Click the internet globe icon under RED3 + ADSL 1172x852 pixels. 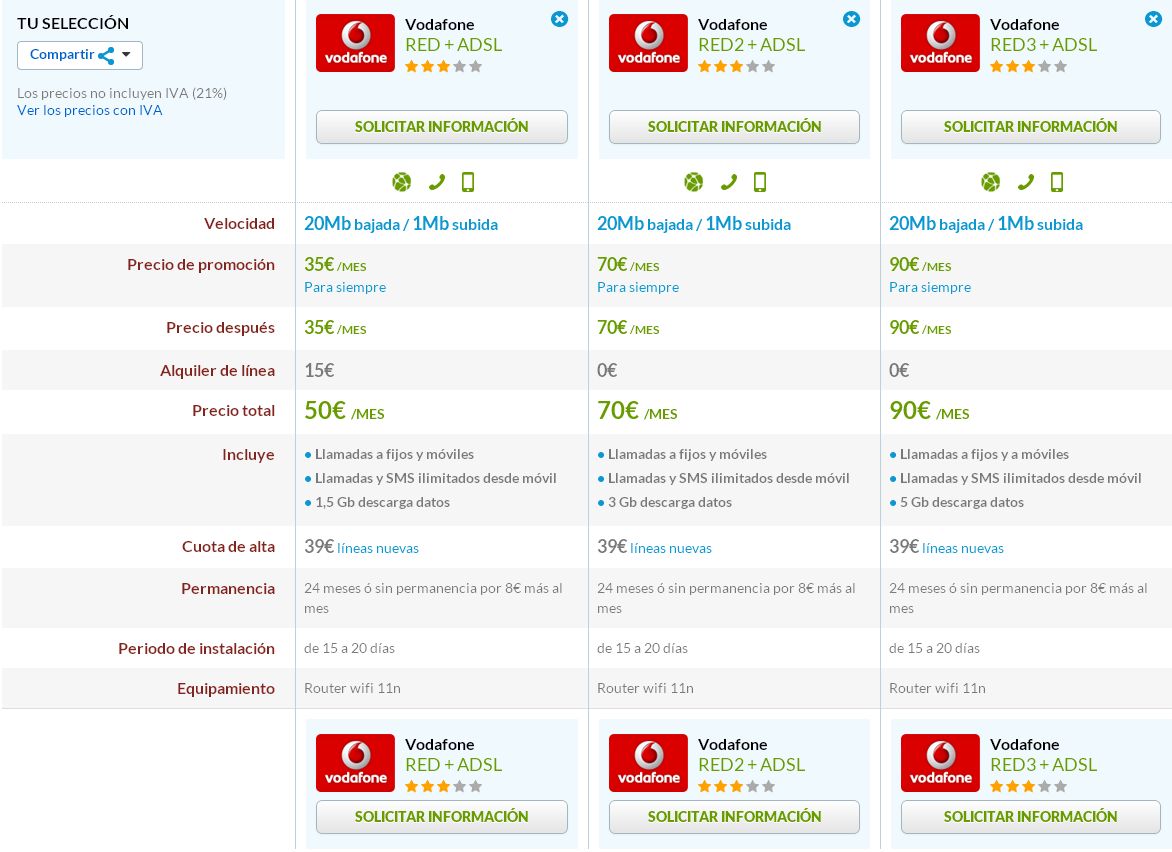[990, 182]
